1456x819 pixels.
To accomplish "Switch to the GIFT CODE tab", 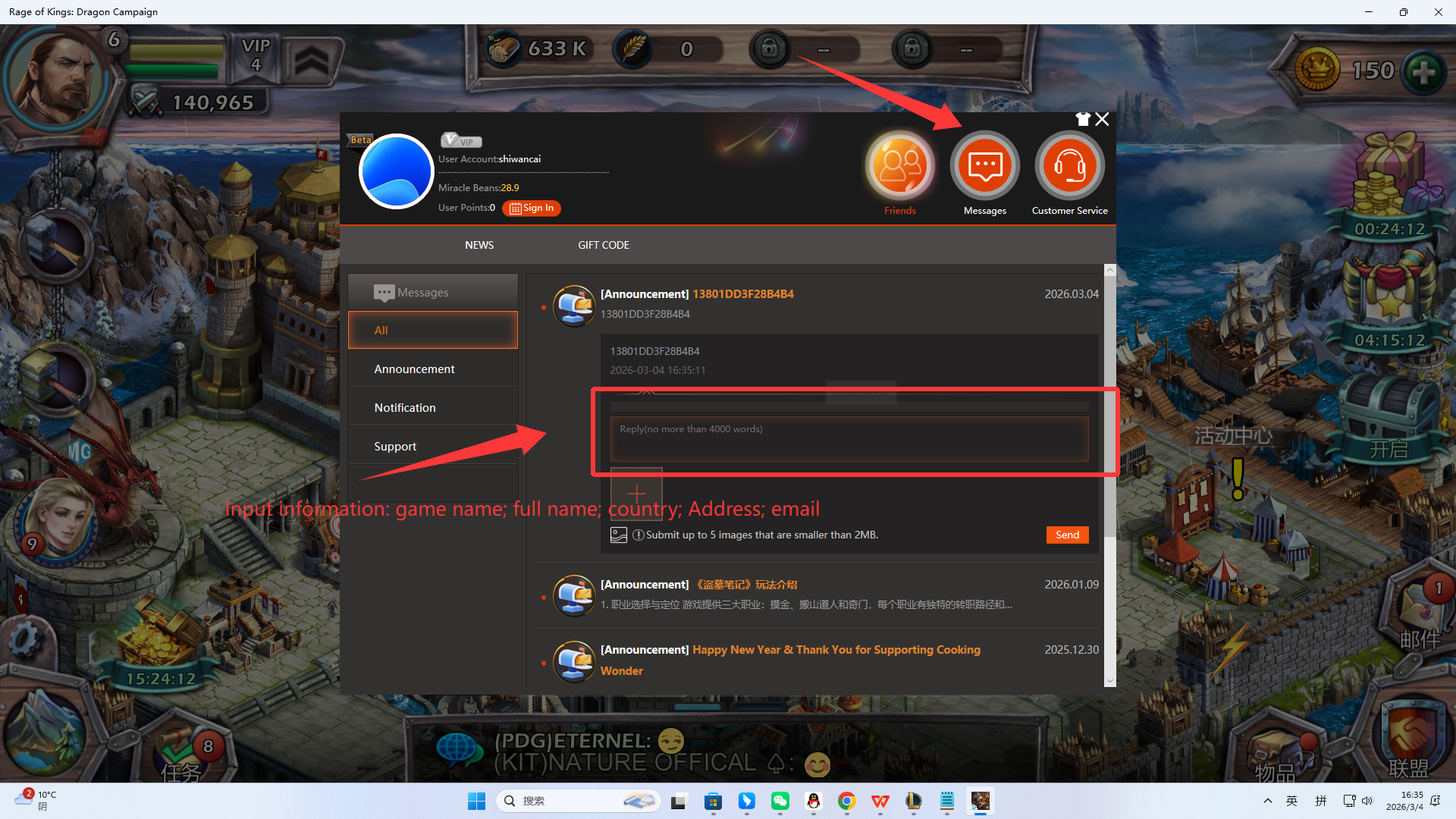I will 604,245.
